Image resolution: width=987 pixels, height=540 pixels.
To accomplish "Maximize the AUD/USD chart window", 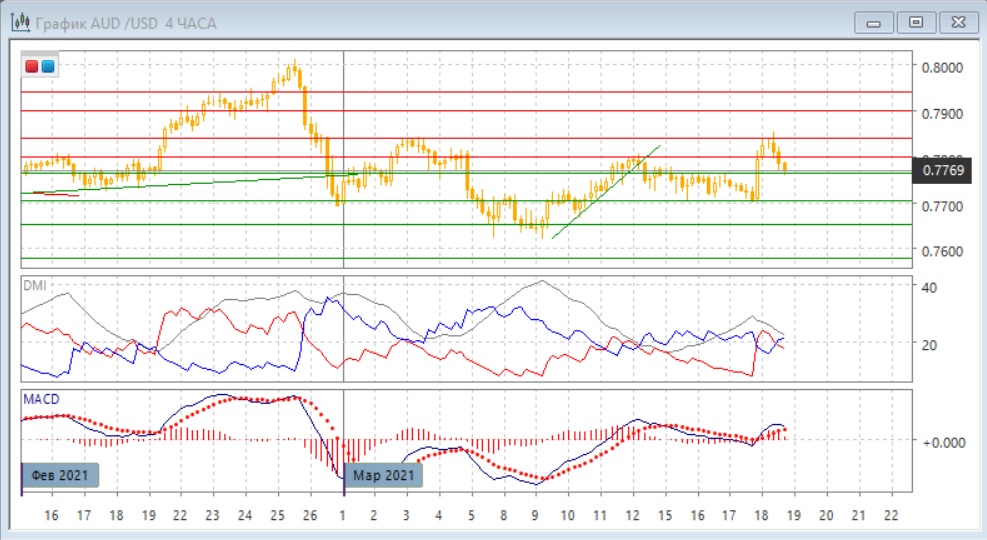I will [x=915, y=21].
